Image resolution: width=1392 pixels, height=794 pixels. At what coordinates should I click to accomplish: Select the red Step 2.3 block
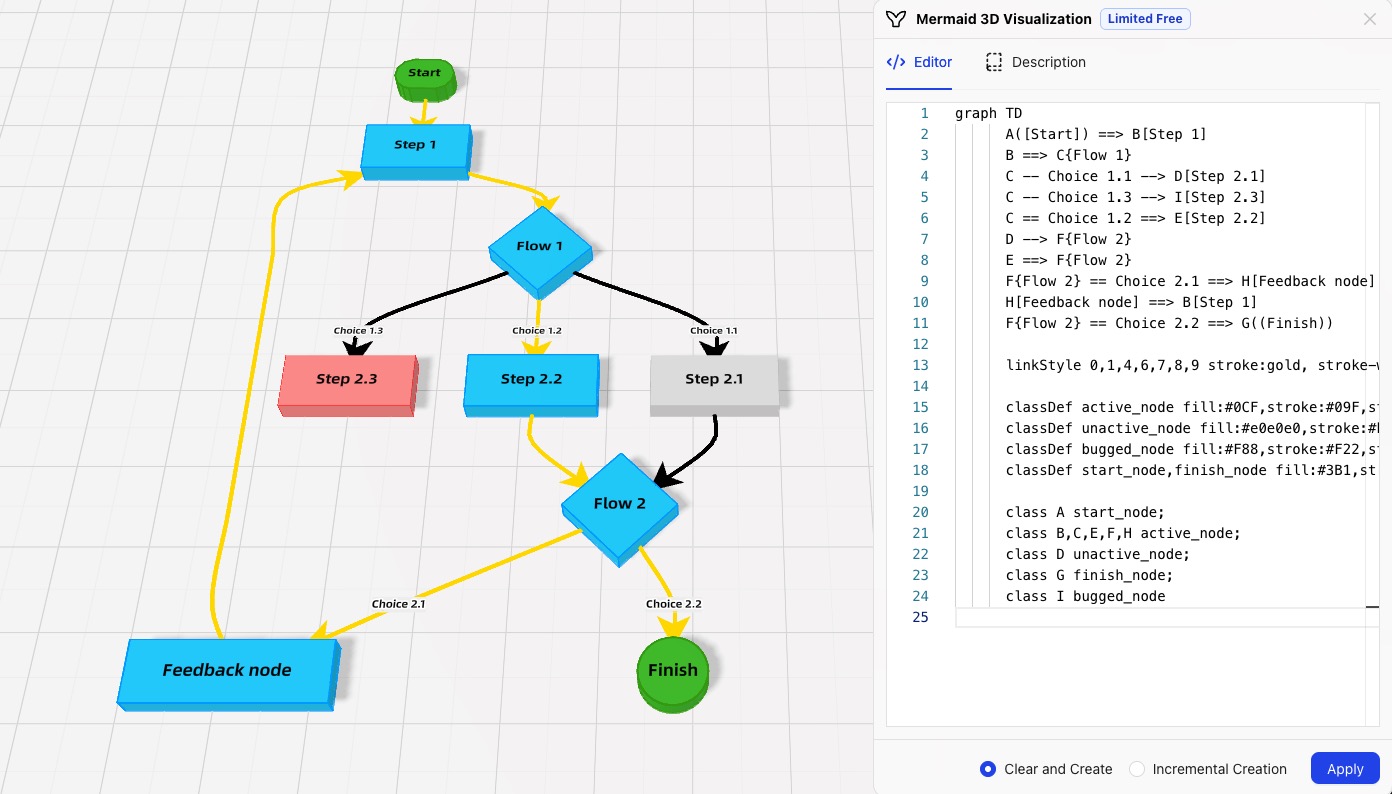pos(346,381)
